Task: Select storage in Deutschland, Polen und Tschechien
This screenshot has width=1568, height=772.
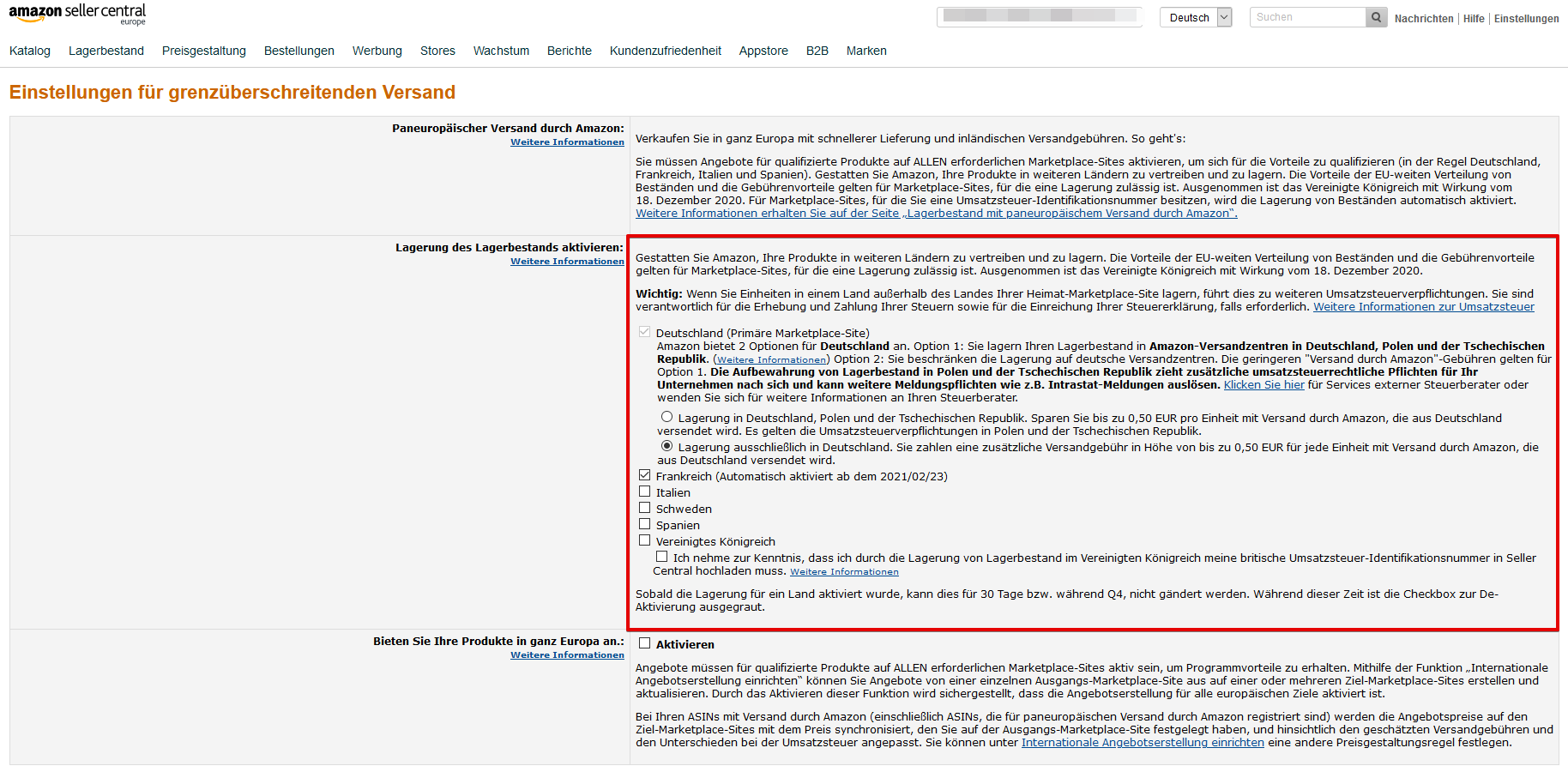Action: point(667,417)
